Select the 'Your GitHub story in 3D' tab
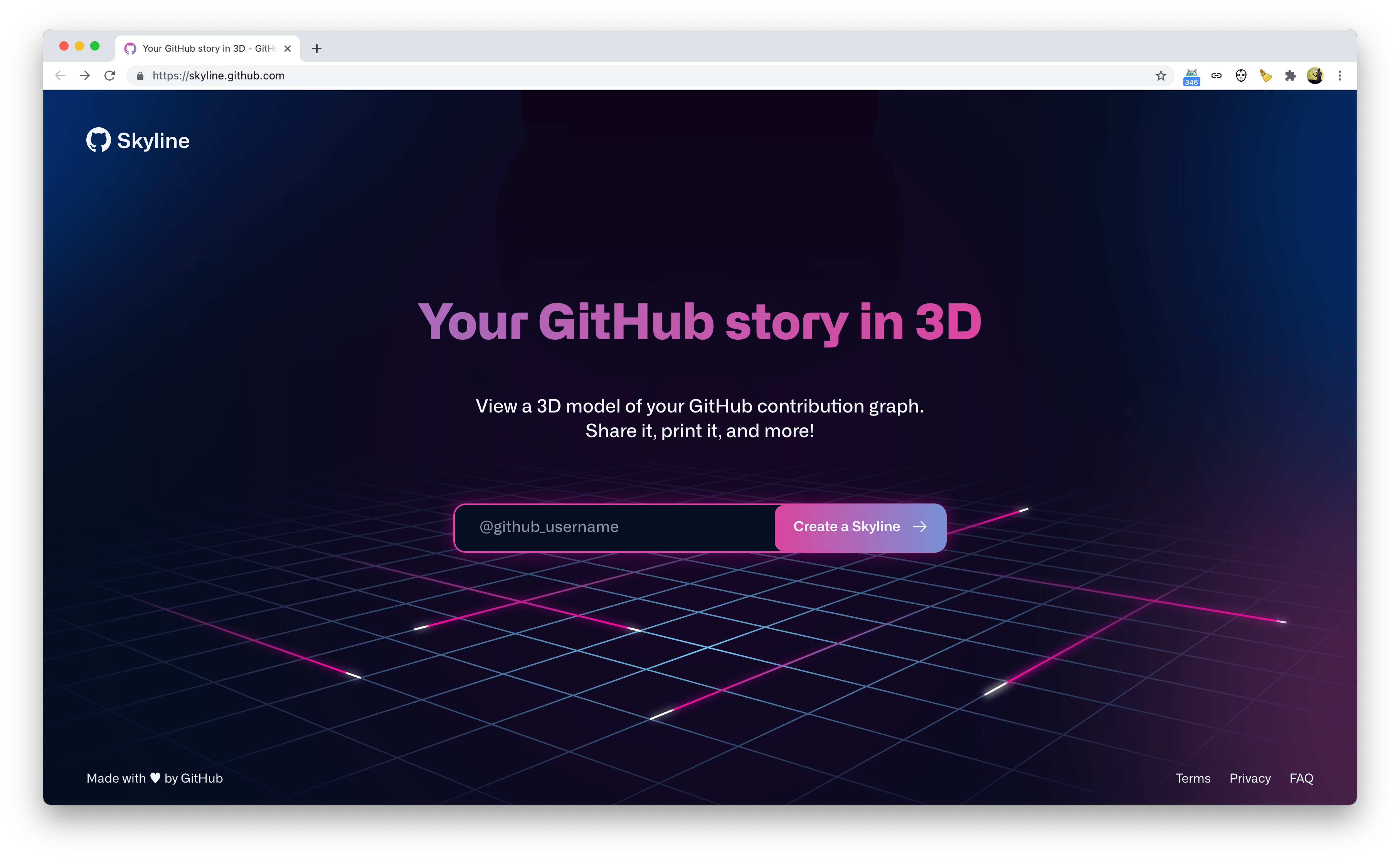The height and width of the screenshot is (862, 1400). (x=205, y=49)
